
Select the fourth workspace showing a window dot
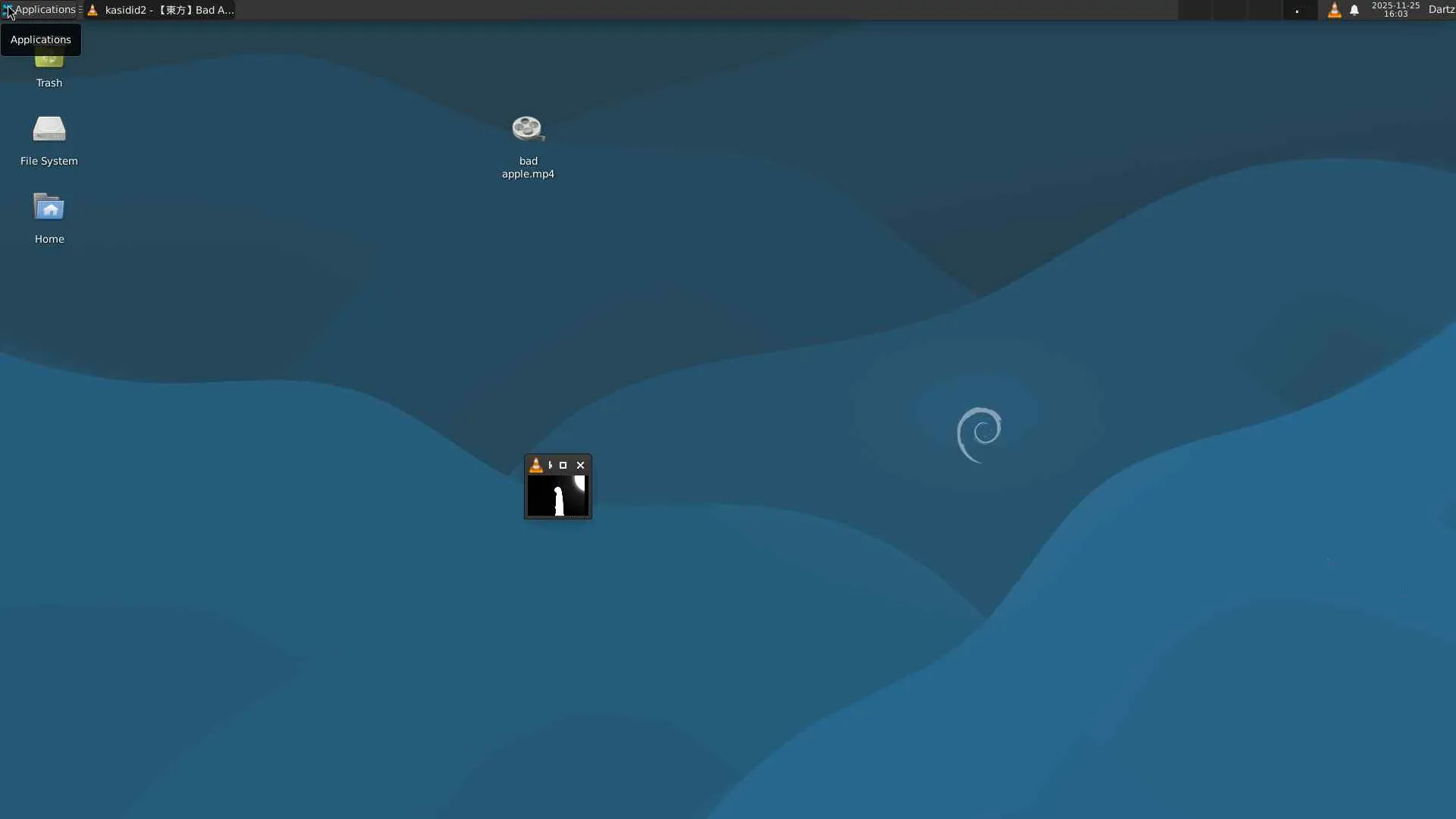[x=1300, y=10]
